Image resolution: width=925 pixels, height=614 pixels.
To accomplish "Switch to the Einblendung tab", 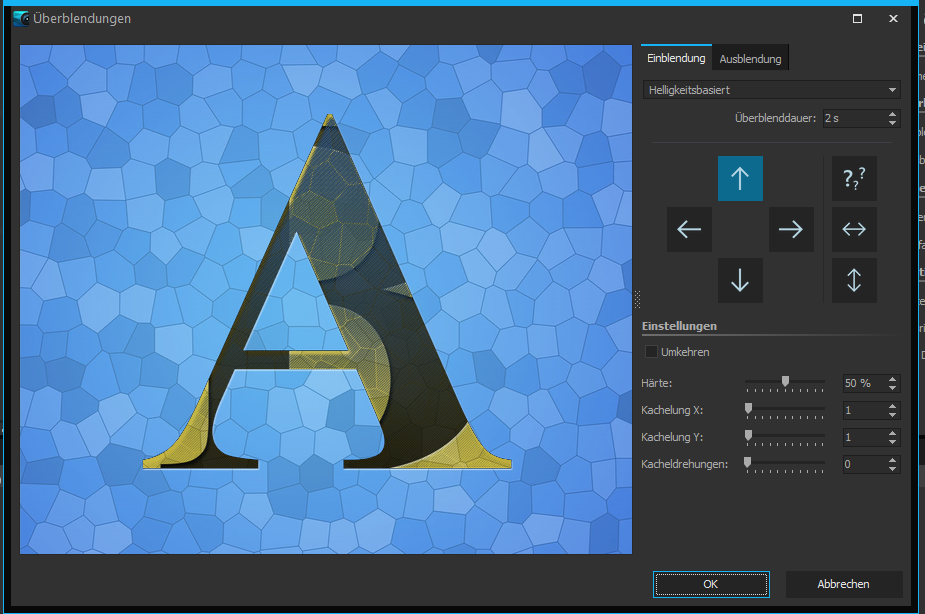I will coord(676,59).
